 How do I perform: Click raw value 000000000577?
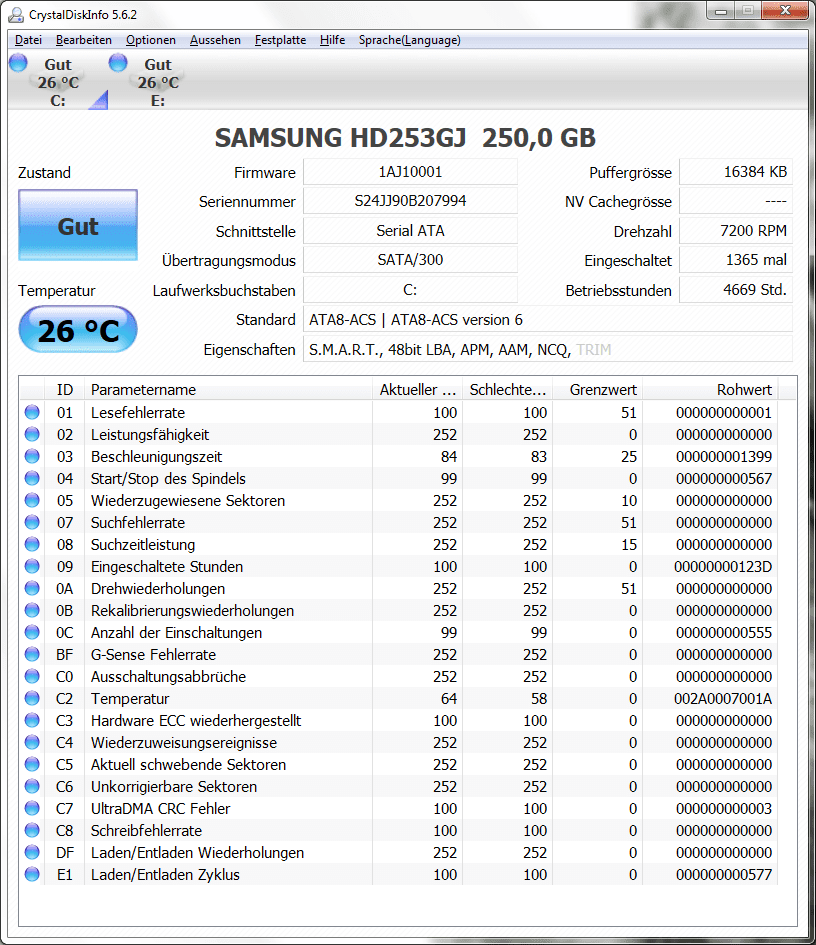pyautogui.click(x=724, y=874)
